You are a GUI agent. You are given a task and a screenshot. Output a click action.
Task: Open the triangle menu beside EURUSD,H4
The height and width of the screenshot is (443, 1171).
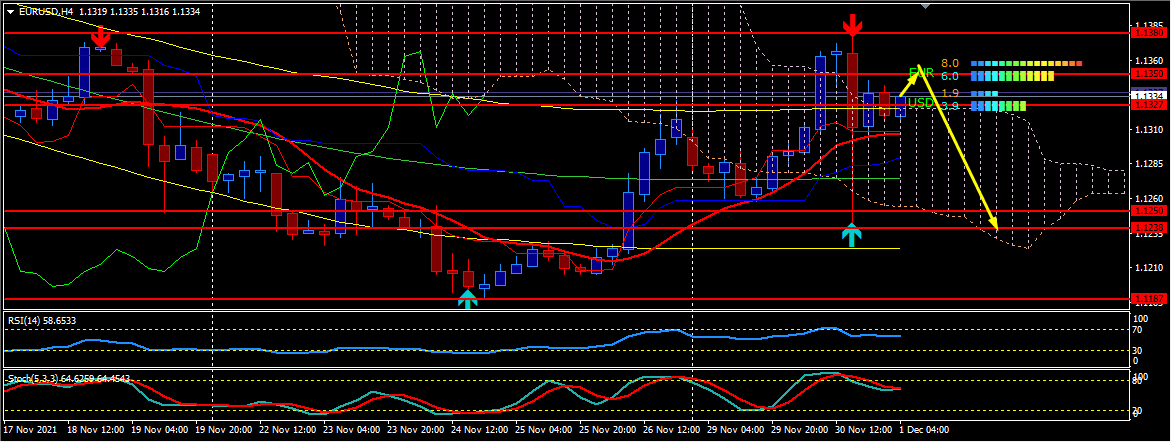pos(10,13)
